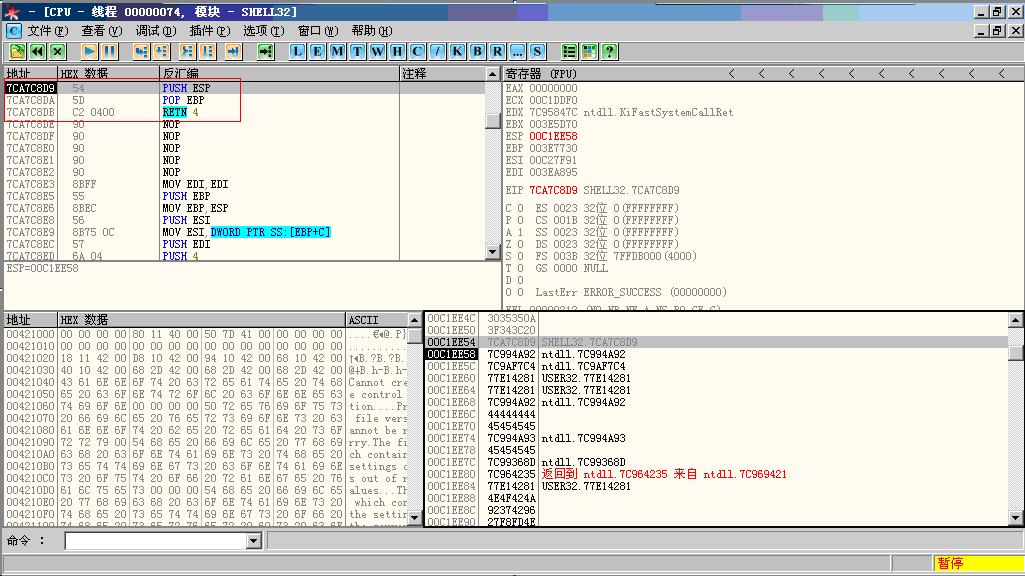1025x576 pixels.
Task: Click the stack pane scrollbar down arrow
Action: [x=1015, y=518]
